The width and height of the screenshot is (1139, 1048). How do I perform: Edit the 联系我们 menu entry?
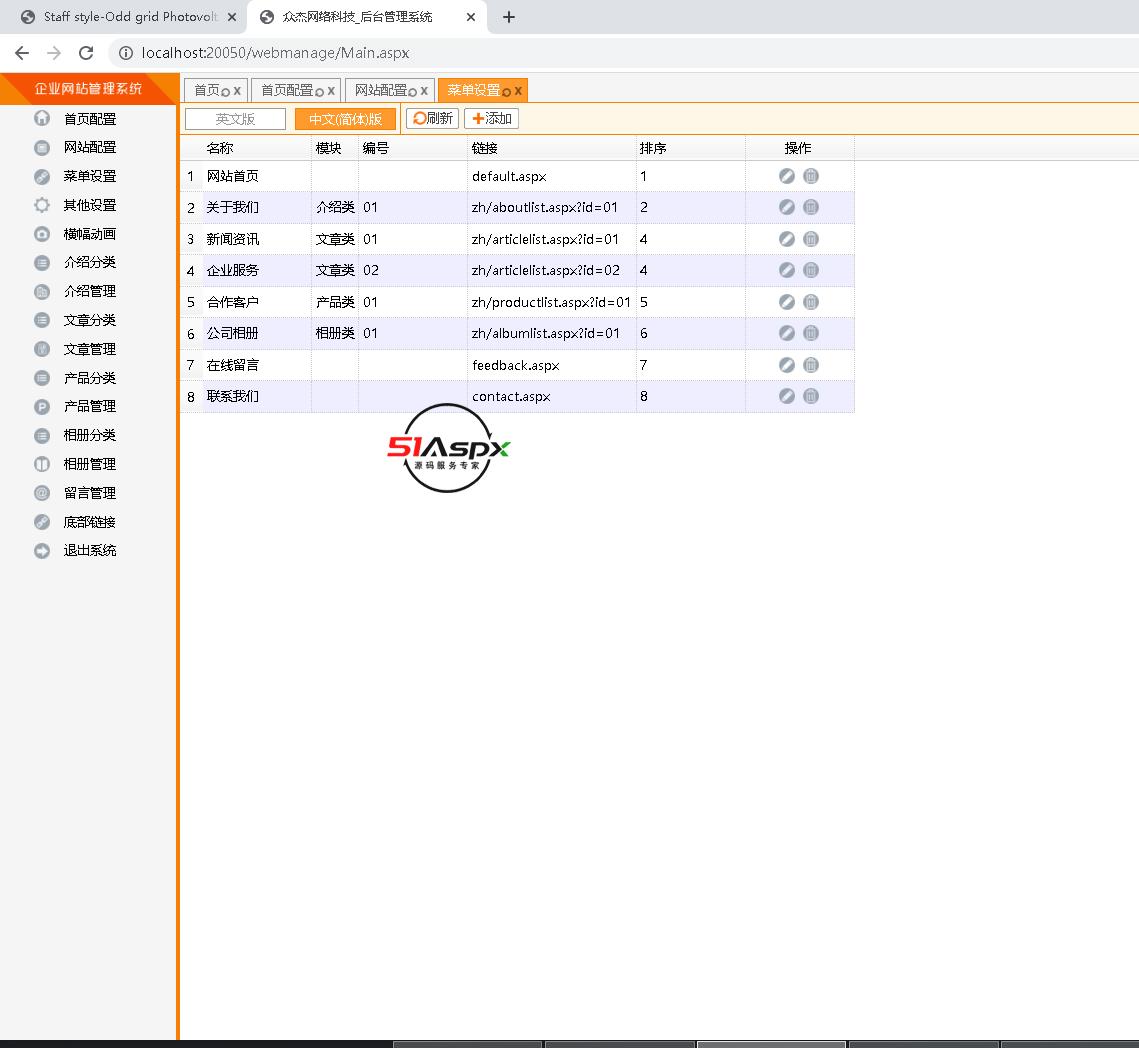pos(787,396)
